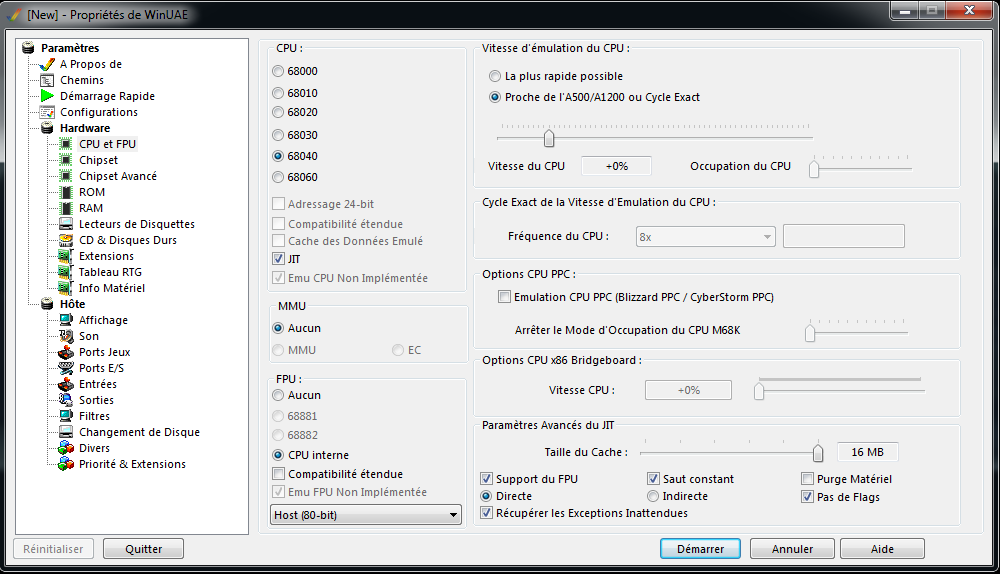Open the Configurations page
The image size is (1000, 574).
[x=99, y=112]
